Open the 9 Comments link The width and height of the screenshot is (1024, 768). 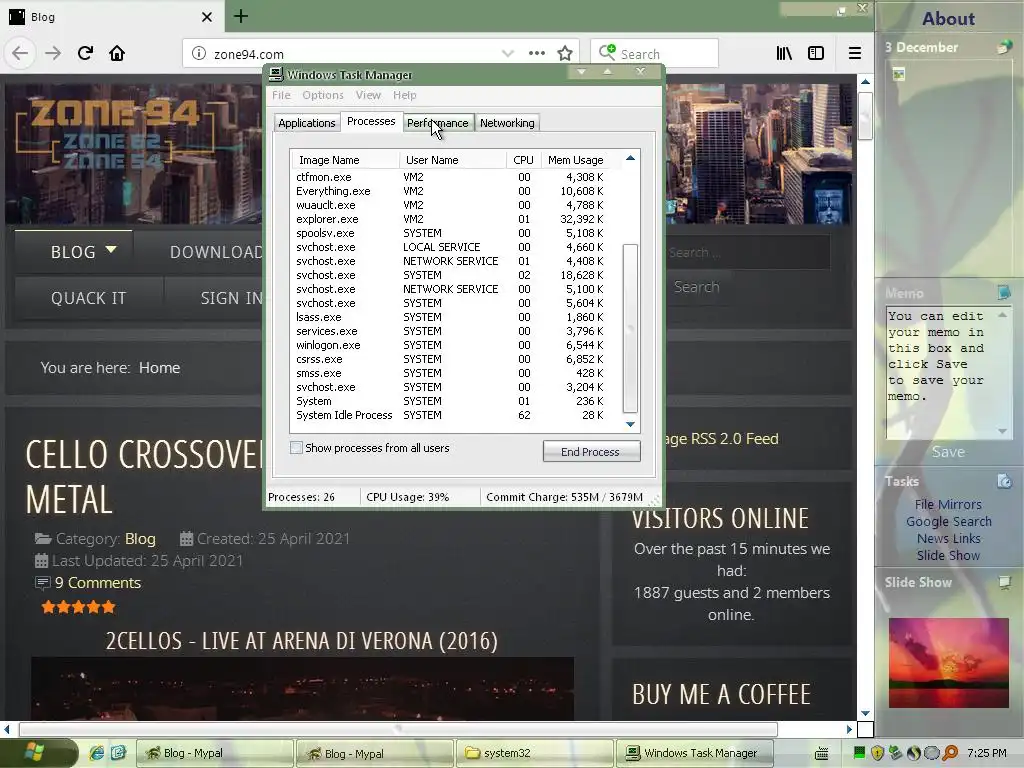point(97,583)
